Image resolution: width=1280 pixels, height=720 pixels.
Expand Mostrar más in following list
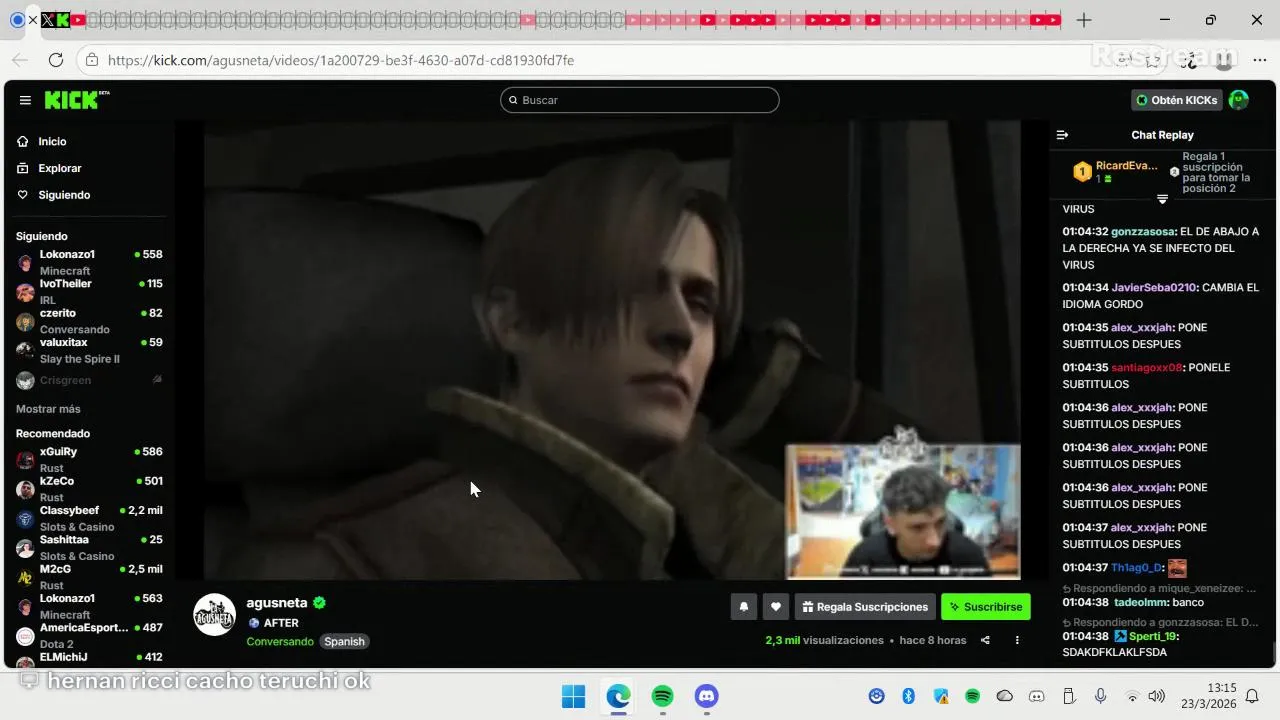48,409
